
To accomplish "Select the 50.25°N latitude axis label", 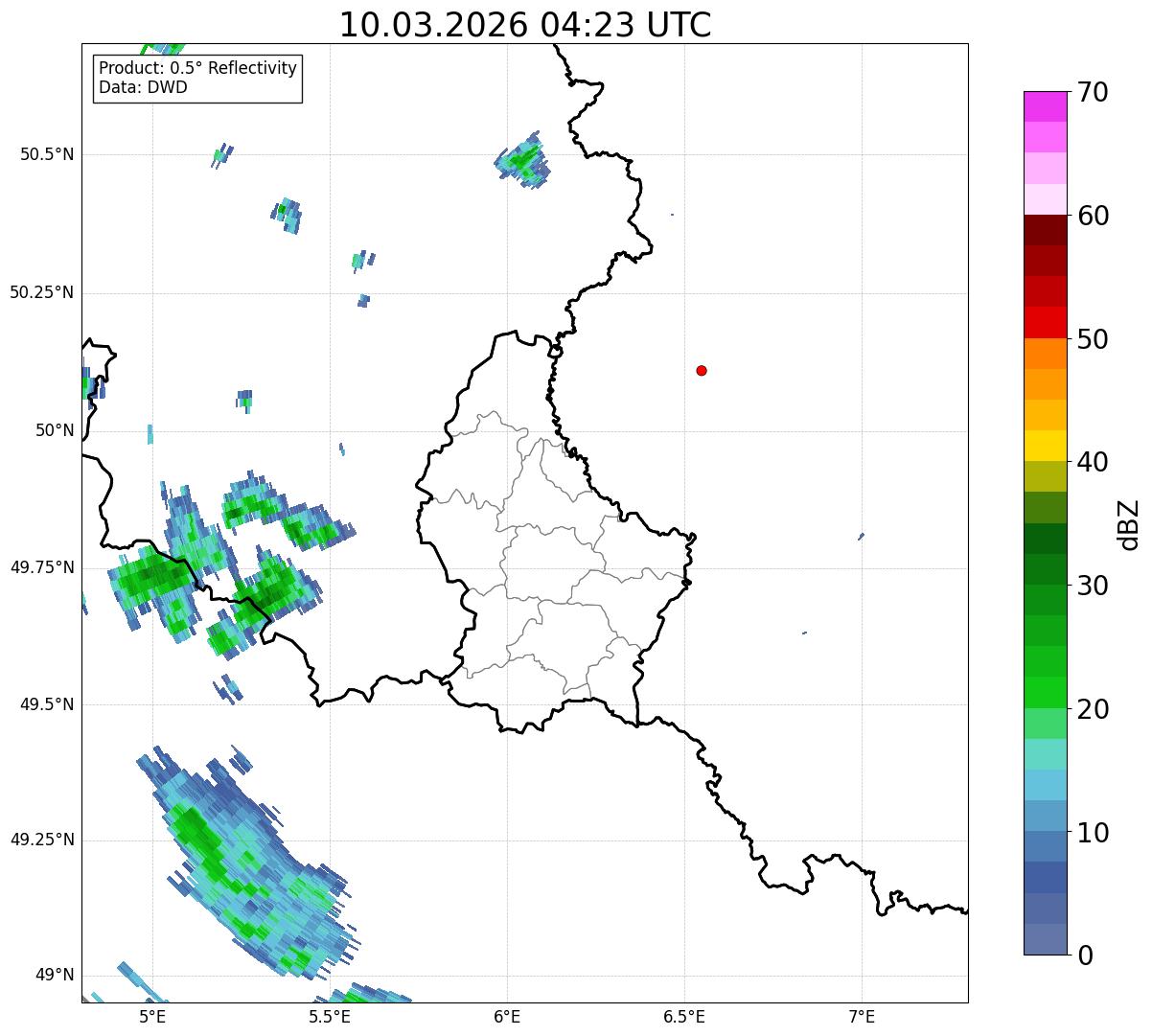I will pos(41,292).
